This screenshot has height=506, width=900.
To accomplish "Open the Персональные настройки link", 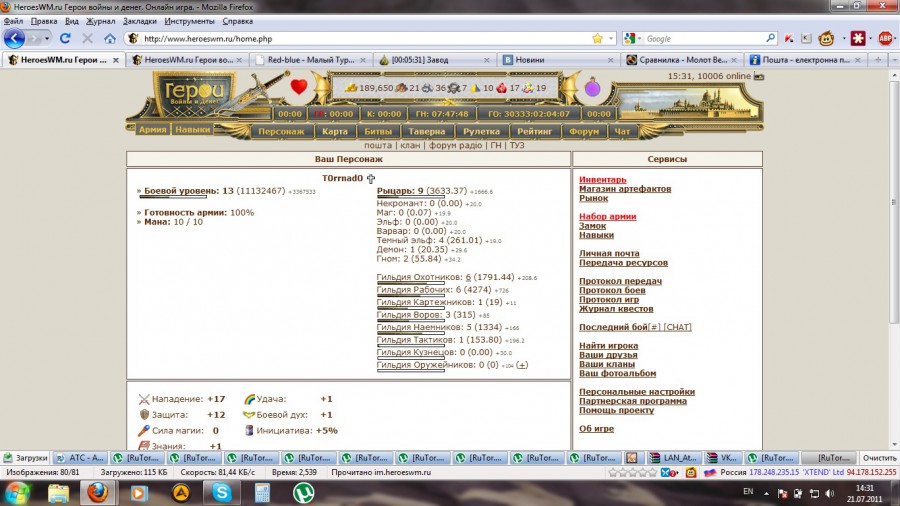I will click(637, 392).
